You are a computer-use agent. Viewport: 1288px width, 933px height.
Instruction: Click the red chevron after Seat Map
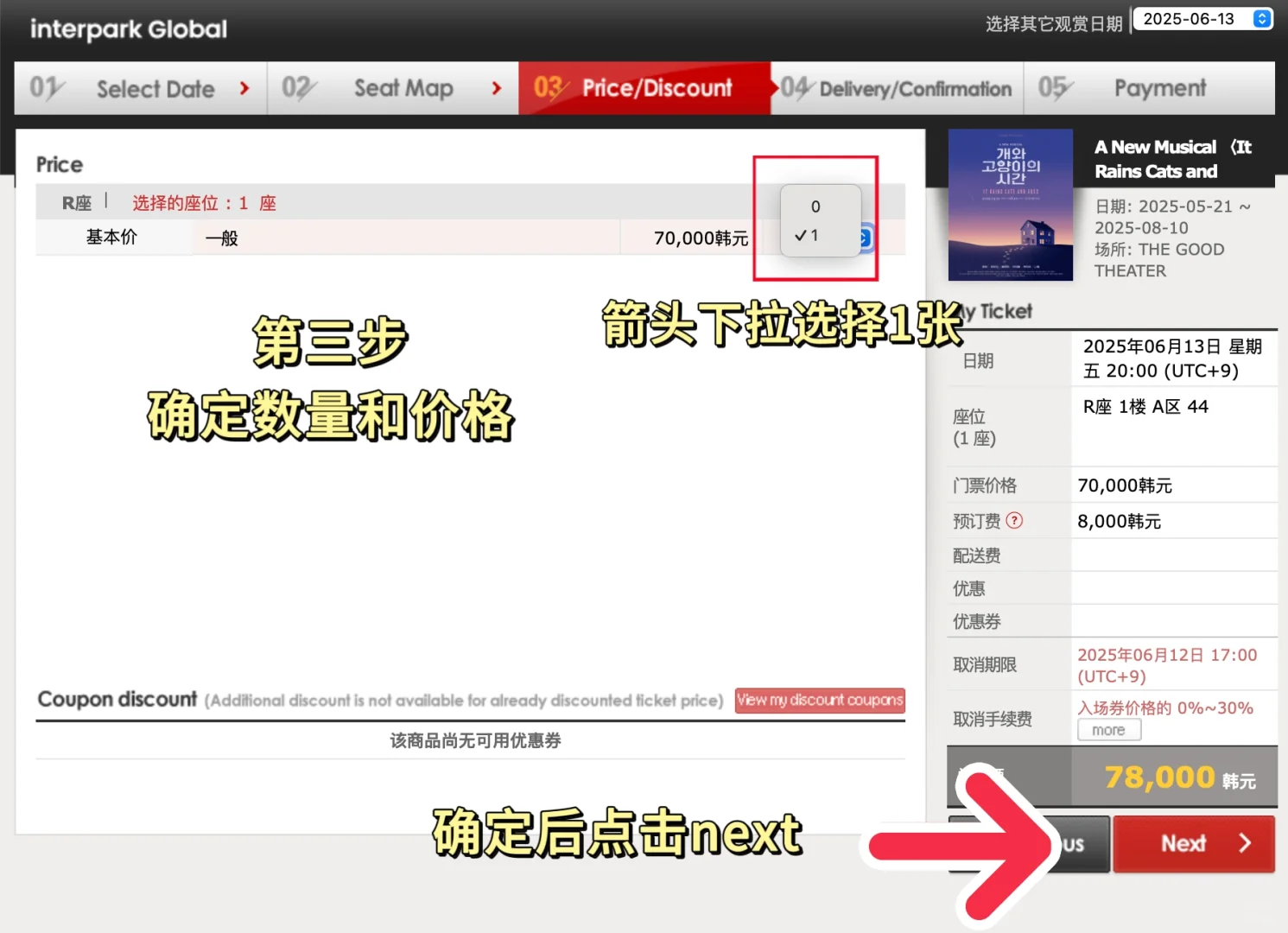click(495, 87)
